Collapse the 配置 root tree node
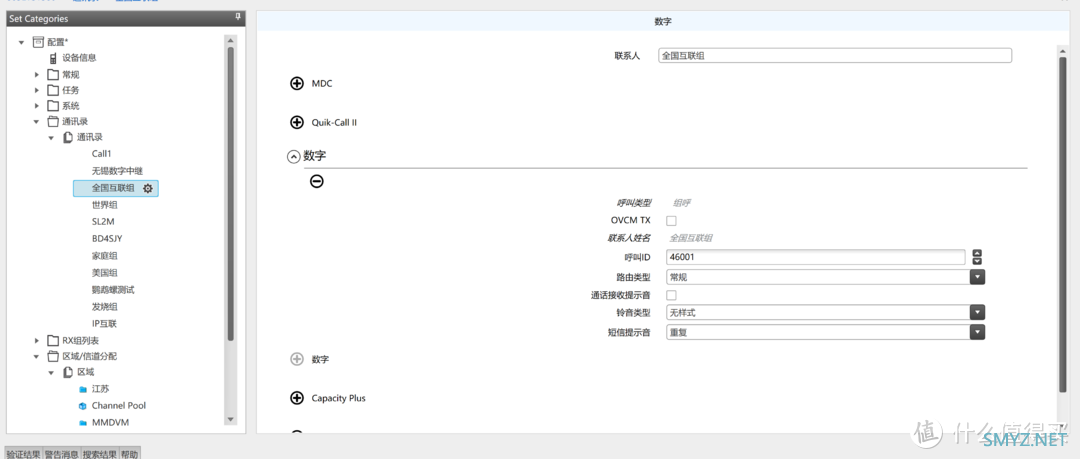1080x459 pixels. [x=22, y=43]
